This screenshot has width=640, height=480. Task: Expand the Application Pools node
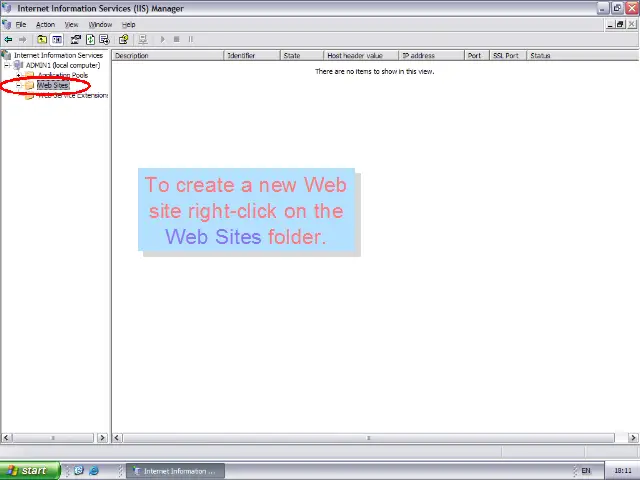(18, 76)
